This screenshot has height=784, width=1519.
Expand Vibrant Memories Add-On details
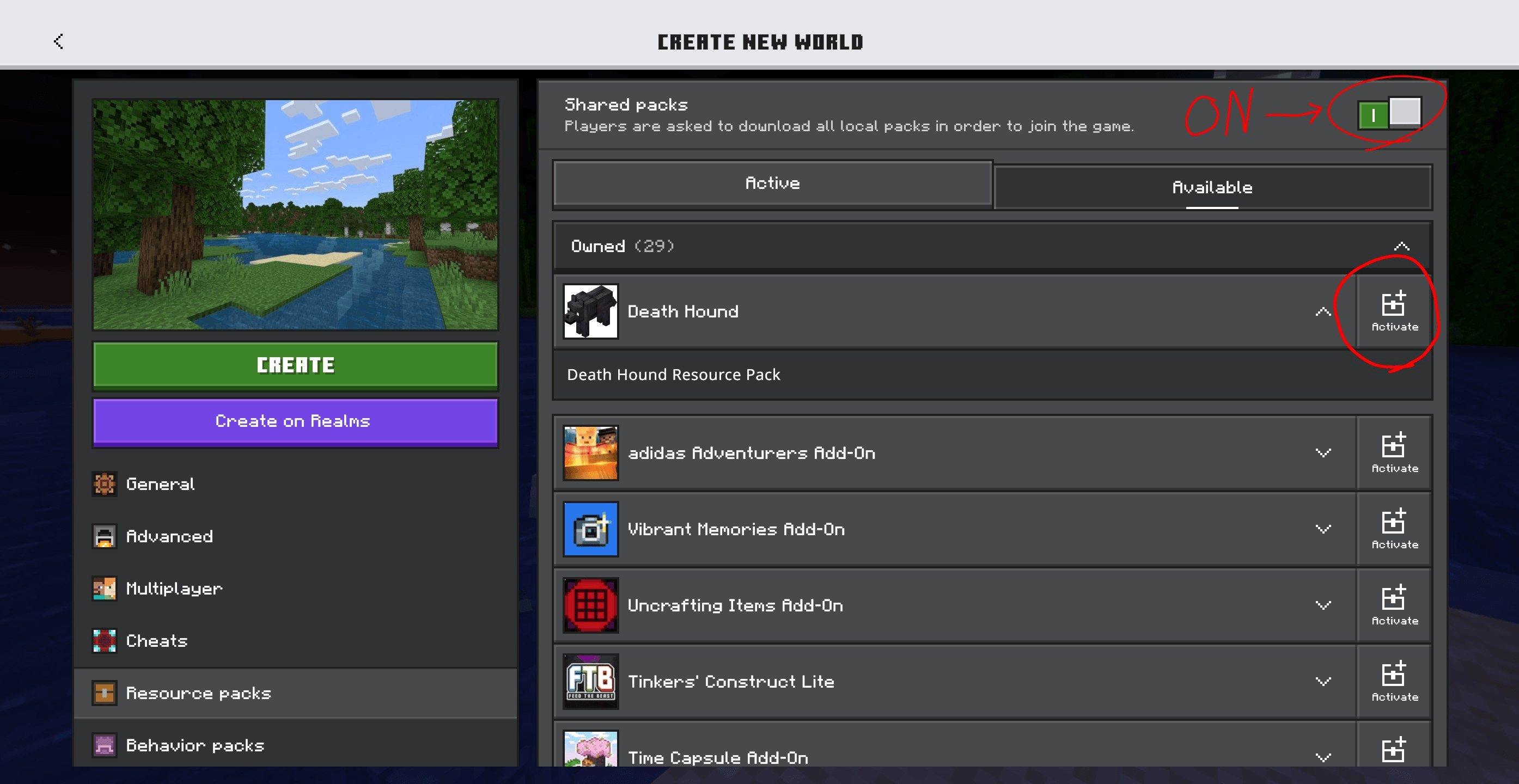point(1322,529)
